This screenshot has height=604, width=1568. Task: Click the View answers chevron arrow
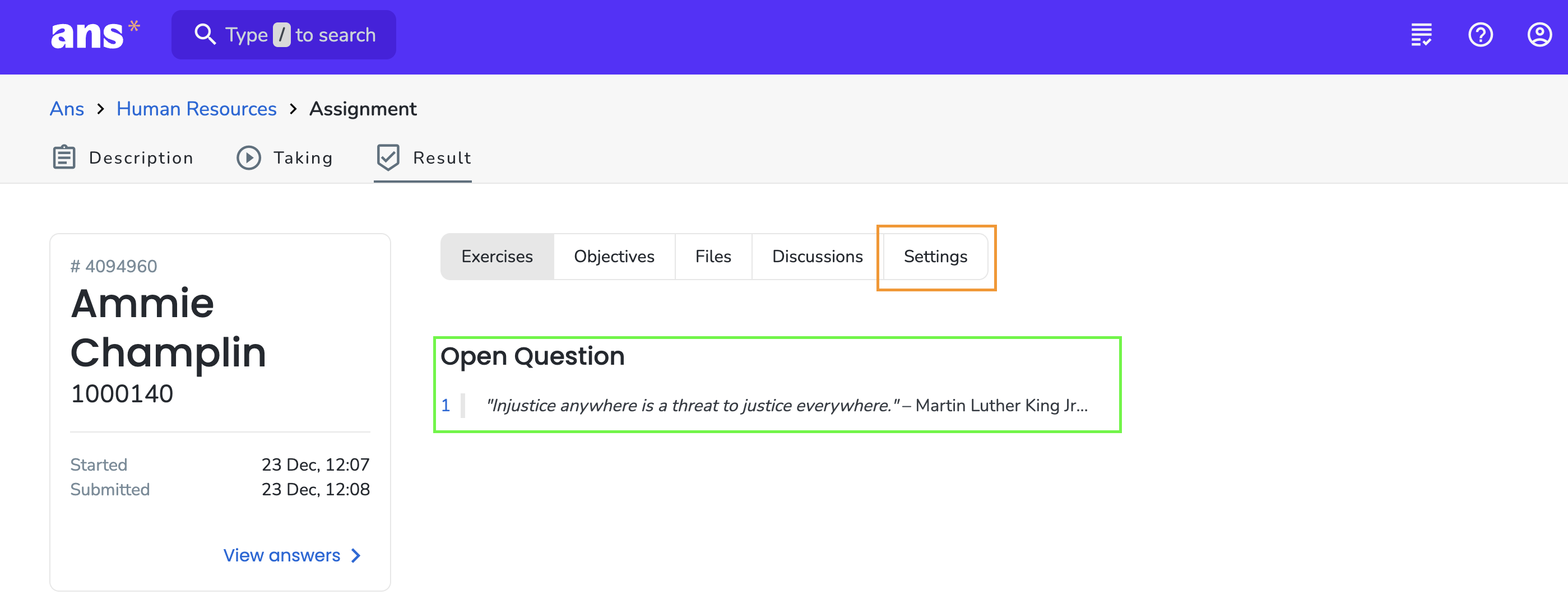[356, 555]
